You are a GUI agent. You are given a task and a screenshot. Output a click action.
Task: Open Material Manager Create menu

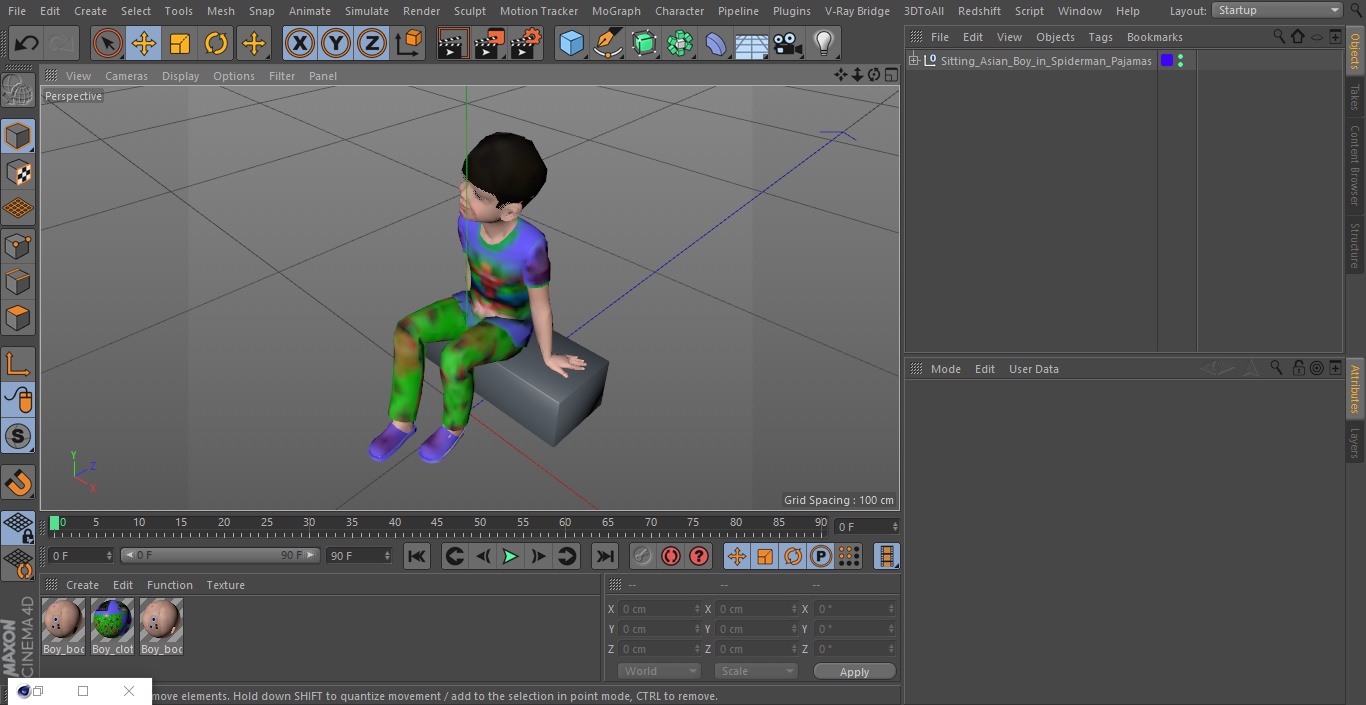click(x=82, y=585)
